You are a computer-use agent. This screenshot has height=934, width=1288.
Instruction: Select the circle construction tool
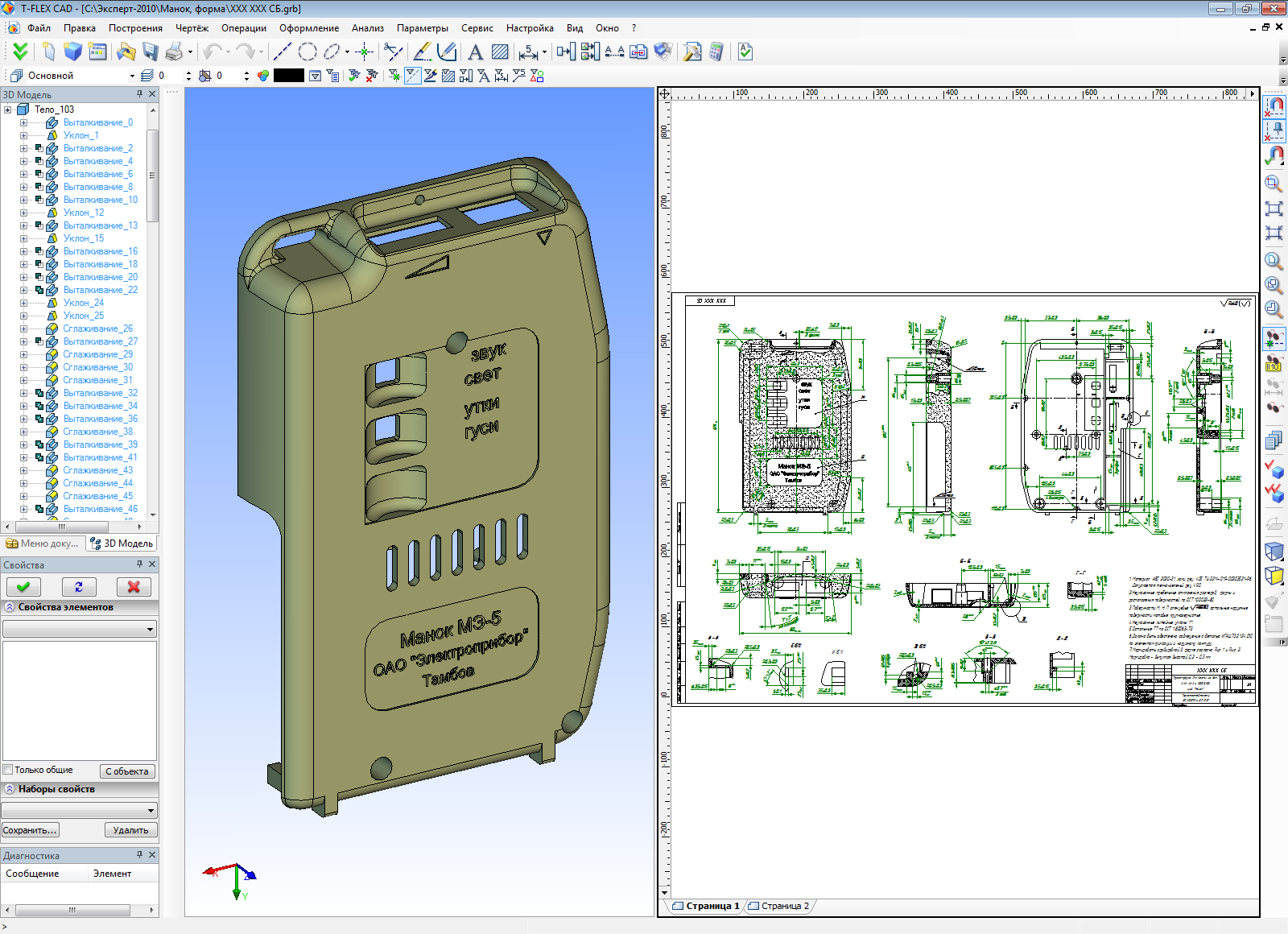(x=307, y=52)
